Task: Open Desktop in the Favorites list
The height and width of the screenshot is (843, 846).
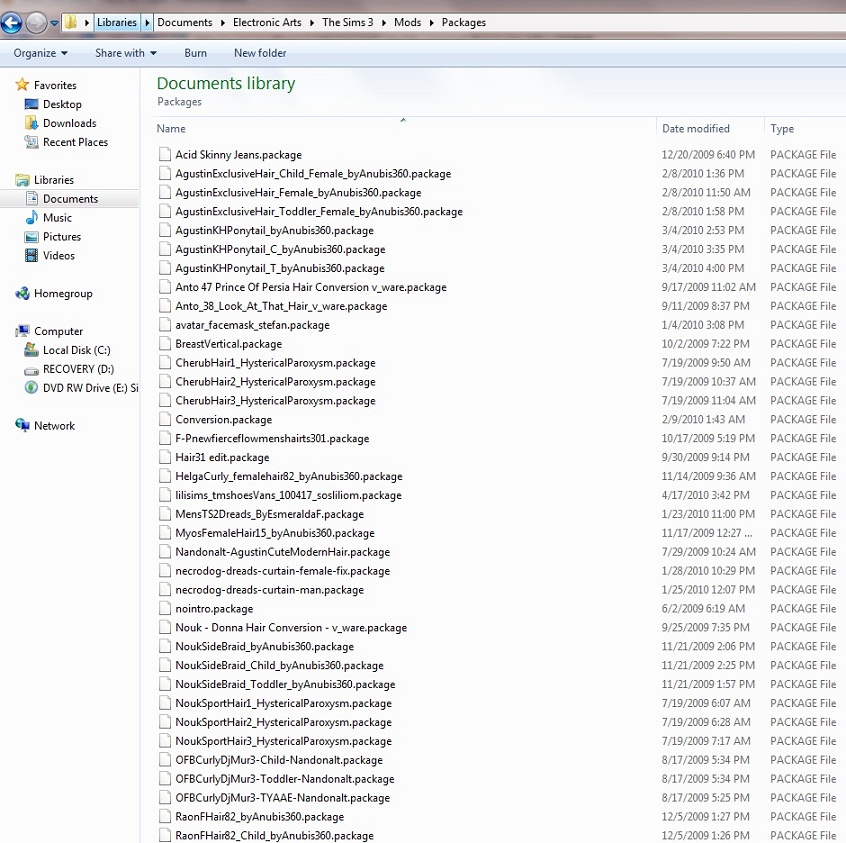Action: [x=53, y=104]
